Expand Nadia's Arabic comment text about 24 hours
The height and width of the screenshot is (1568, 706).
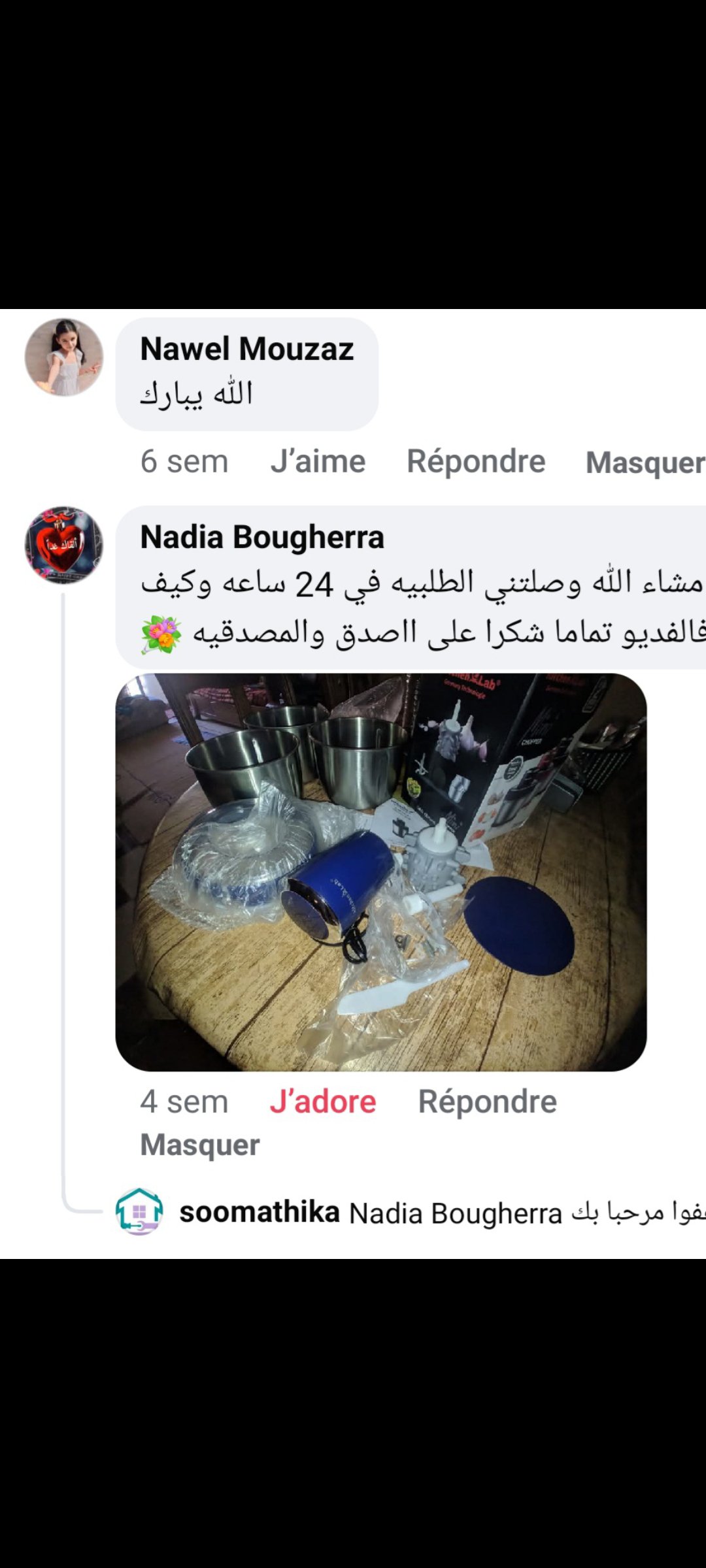point(423,608)
